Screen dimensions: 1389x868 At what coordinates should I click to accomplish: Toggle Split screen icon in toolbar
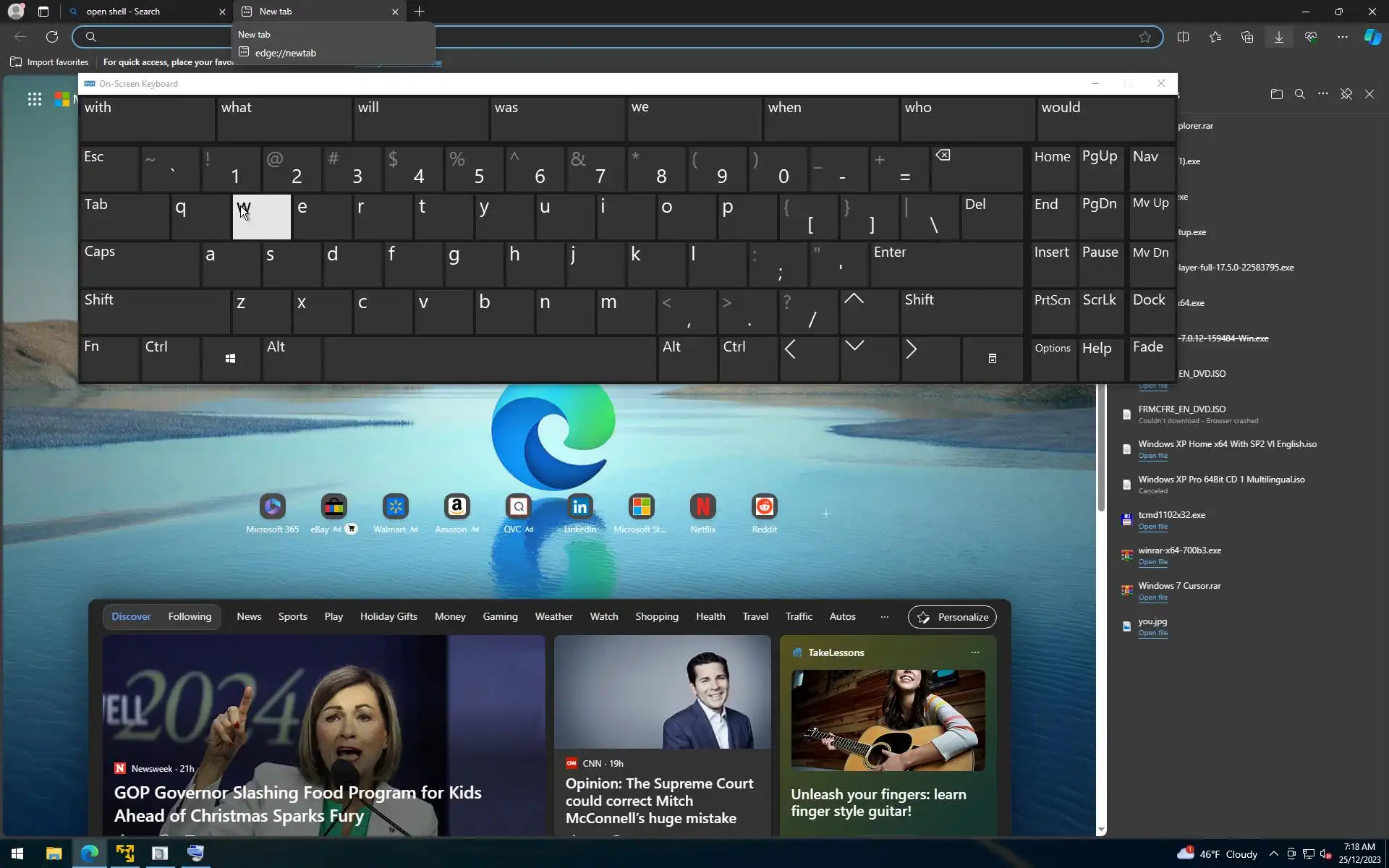click(x=1183, y=37)
